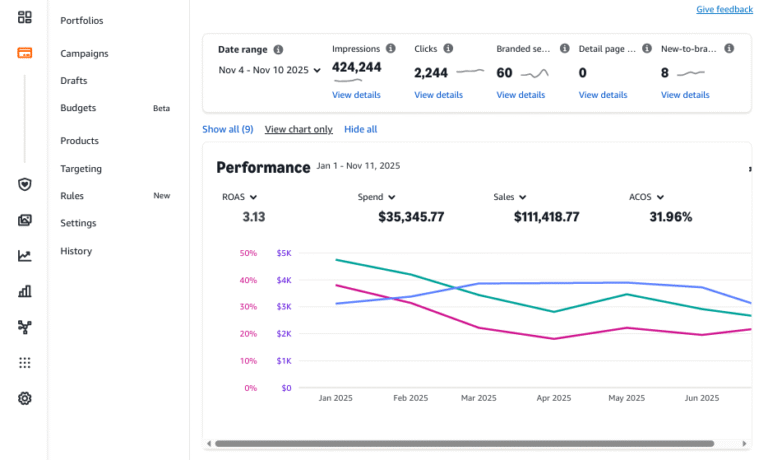Click View details under Impressions
Screen dimensions: 768x460
tap(356, 95)
